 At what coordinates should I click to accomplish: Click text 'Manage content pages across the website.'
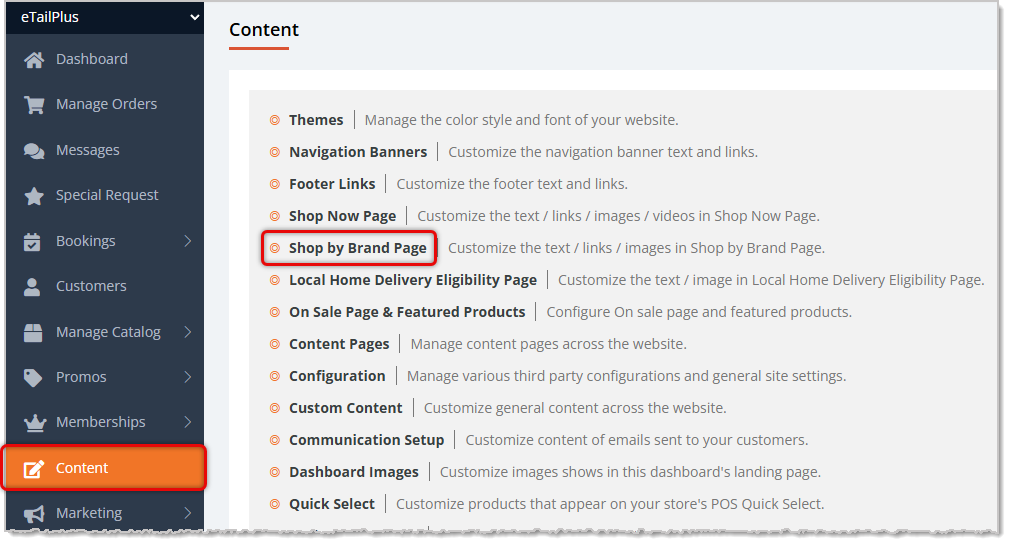point(548,344)
